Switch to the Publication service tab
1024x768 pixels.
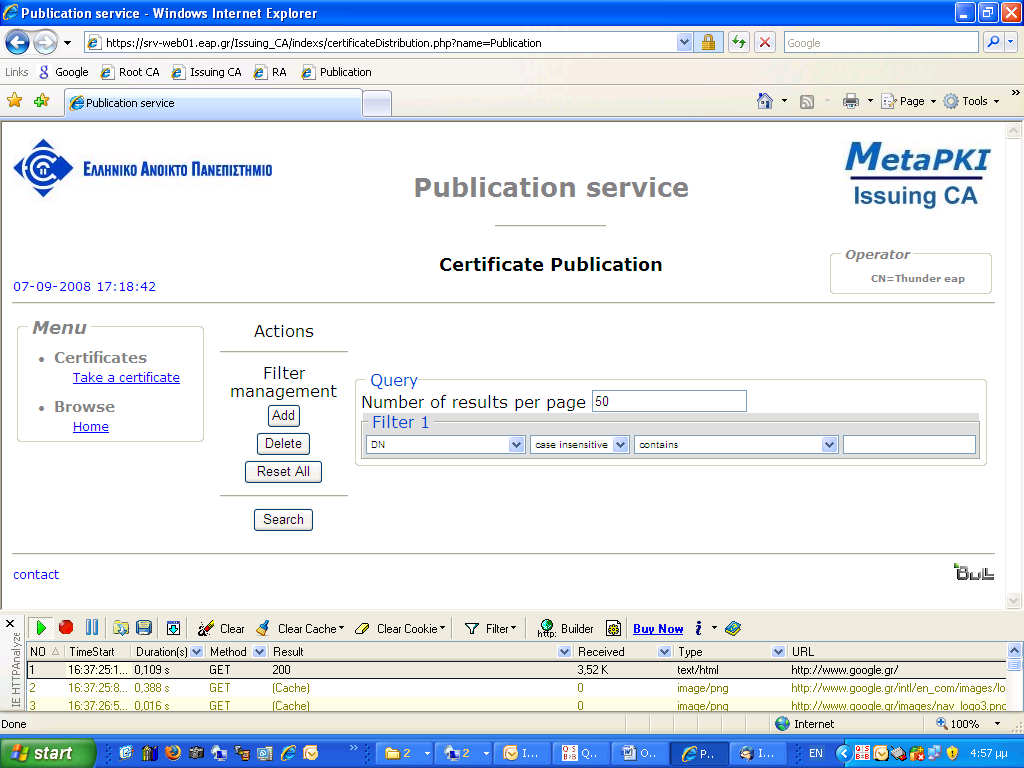[214, 103]
